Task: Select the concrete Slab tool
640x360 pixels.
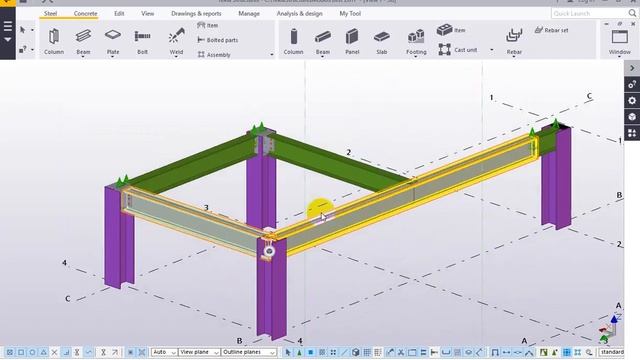Action: click(x=382, y=41)
